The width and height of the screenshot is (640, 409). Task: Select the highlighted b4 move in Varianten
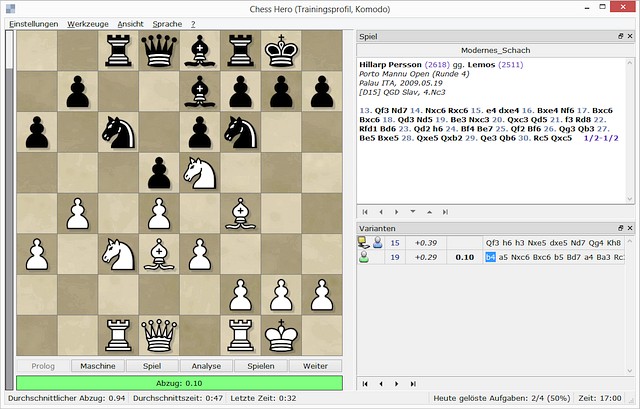(x=490, y=257)
